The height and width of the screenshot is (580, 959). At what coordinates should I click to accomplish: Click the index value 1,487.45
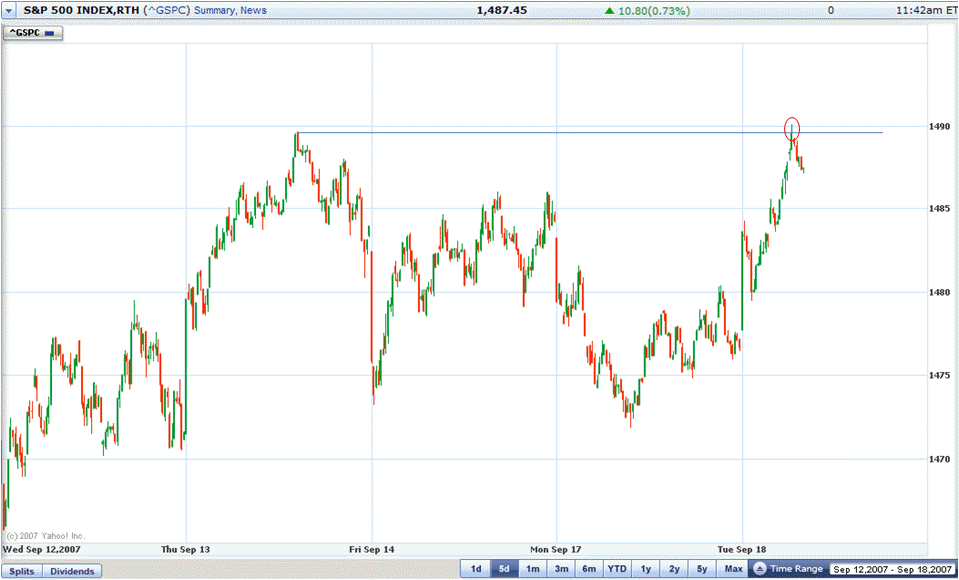(502, 10)
